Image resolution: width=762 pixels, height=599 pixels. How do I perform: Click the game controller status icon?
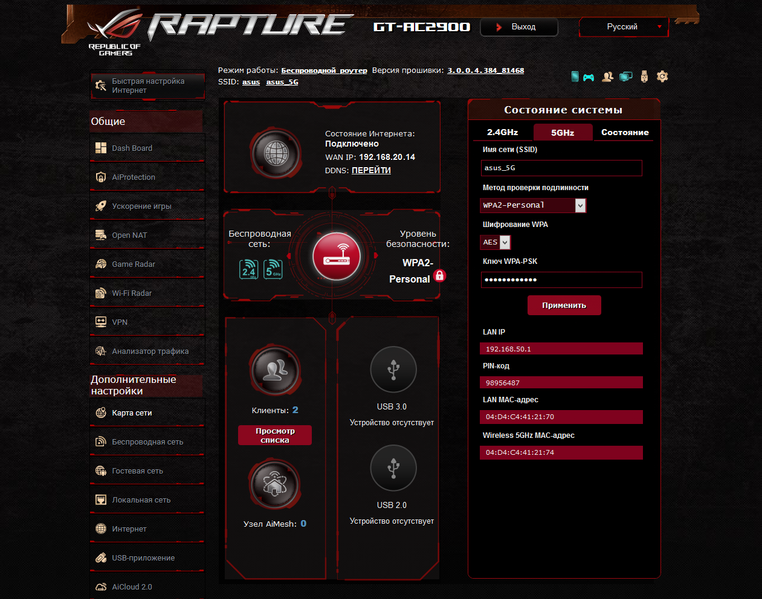pos(589,77)
